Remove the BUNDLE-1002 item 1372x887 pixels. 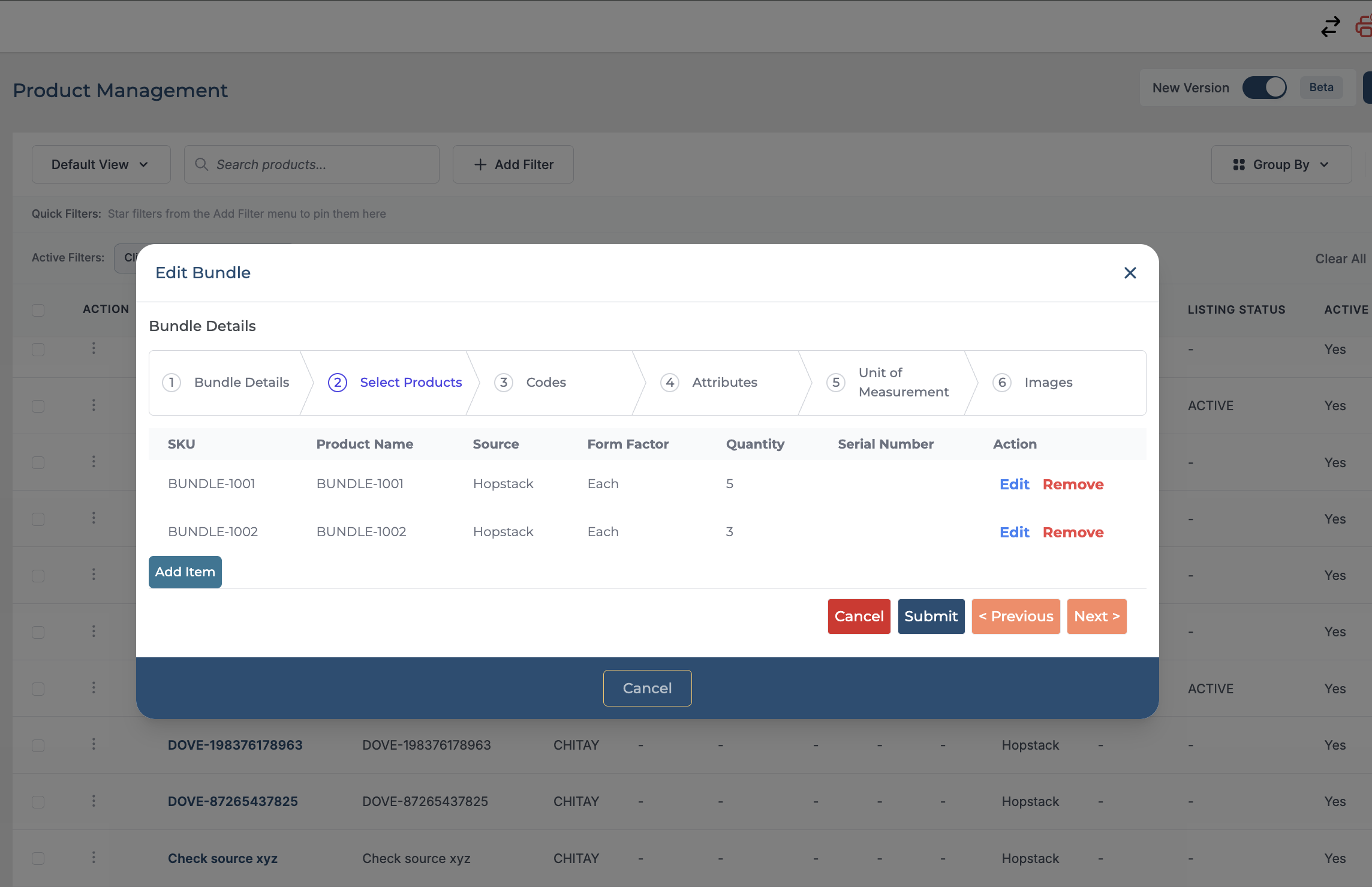tap(1073, 533)
